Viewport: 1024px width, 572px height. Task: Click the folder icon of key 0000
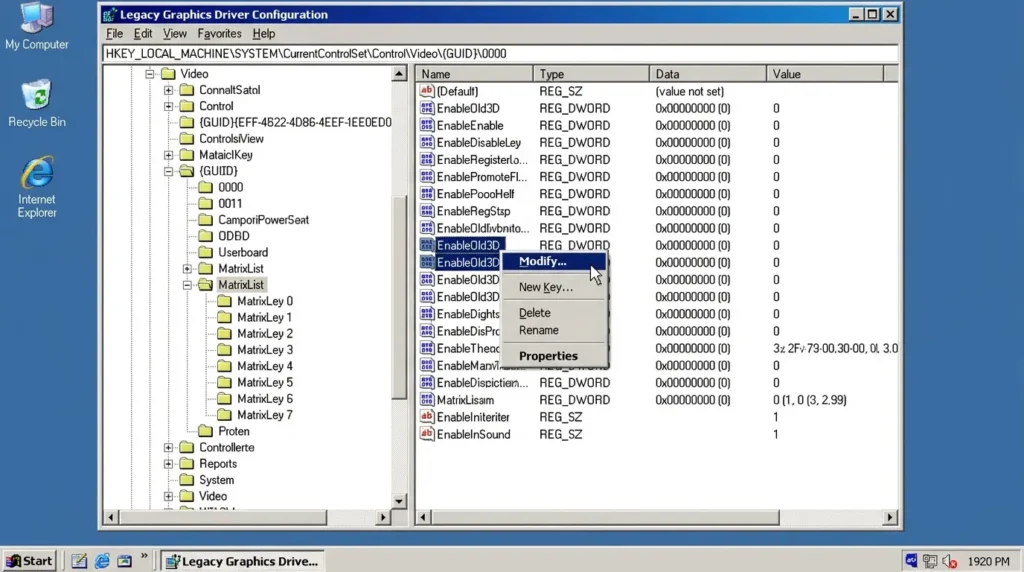click(206, 187)
